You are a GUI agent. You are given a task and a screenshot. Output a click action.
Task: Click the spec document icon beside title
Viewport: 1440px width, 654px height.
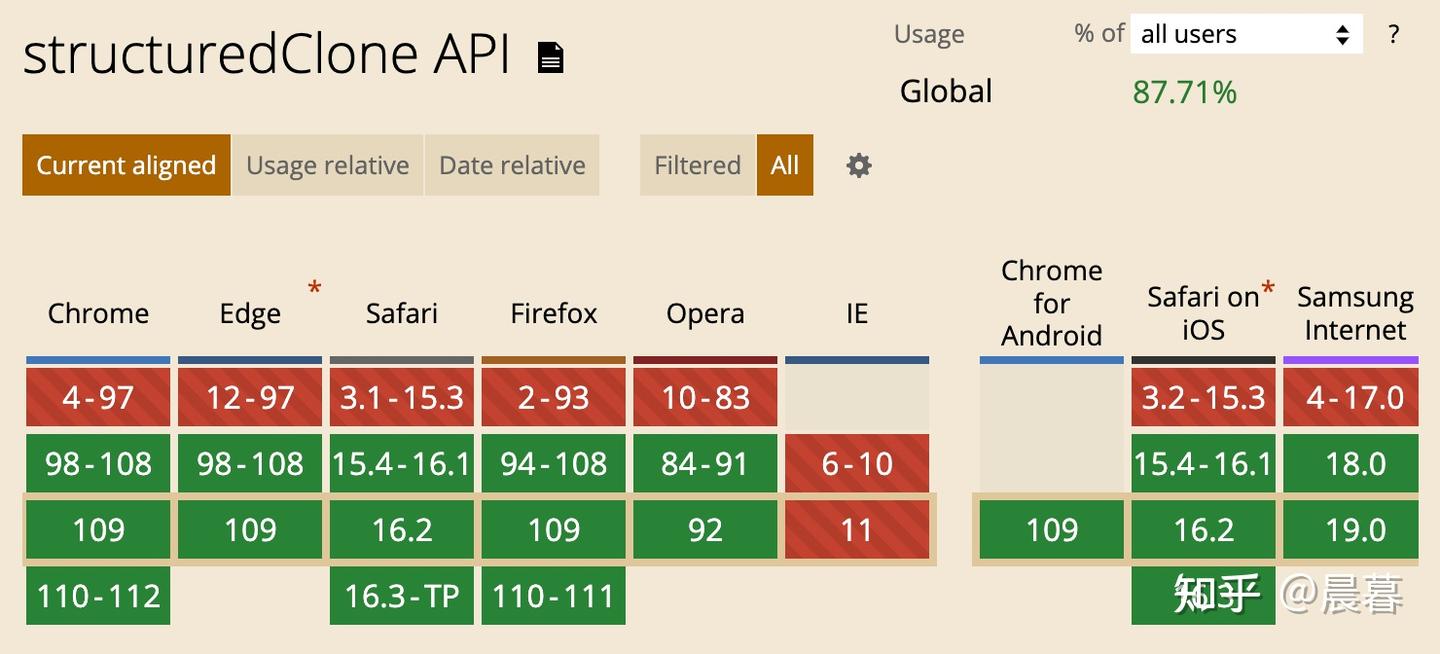[x=550, y=57]
